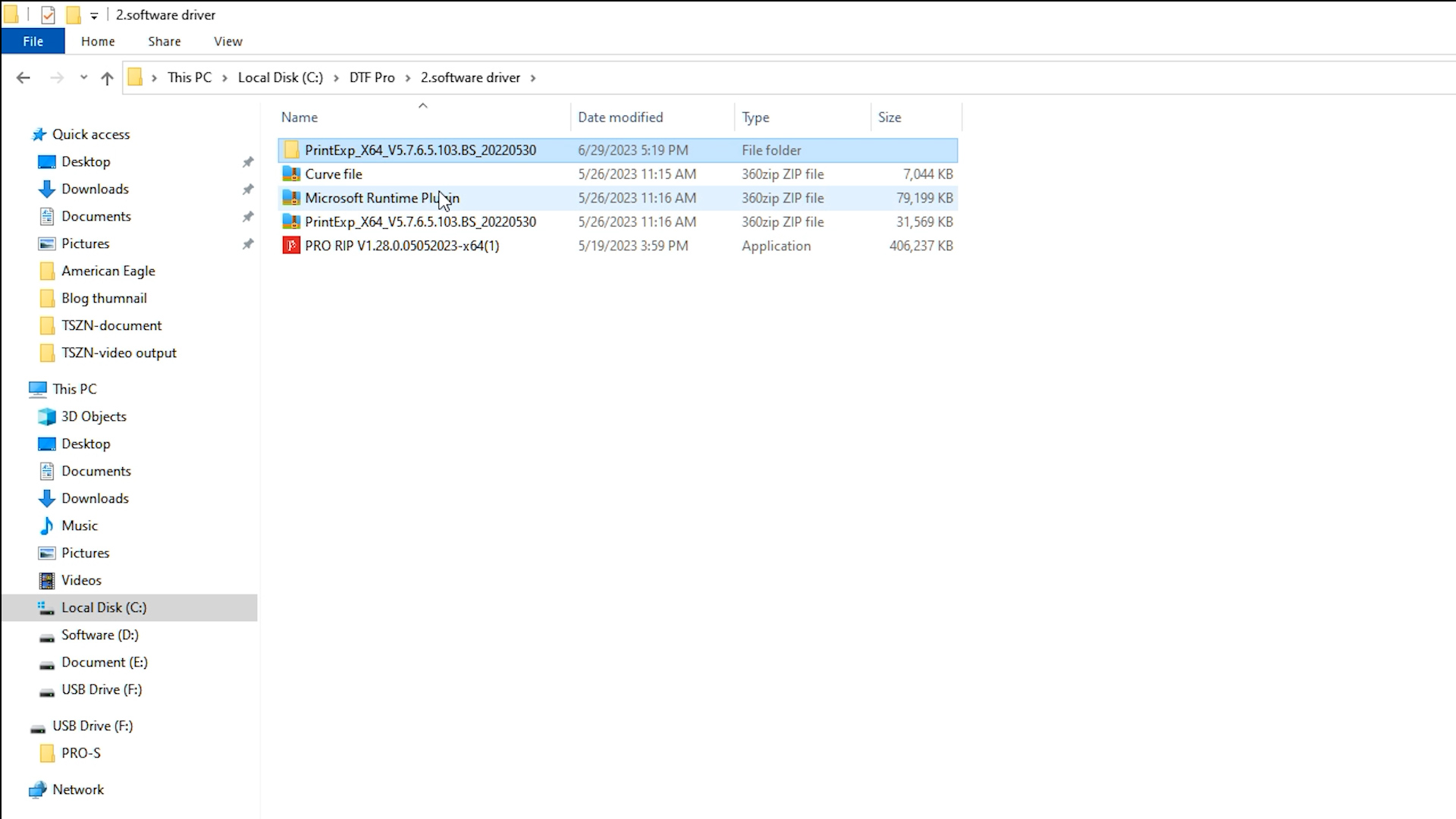Image resolution: width=1456 pixels, height=819 pixels.
Task: Open Documents under Quick access
Action: pos(96,216)
